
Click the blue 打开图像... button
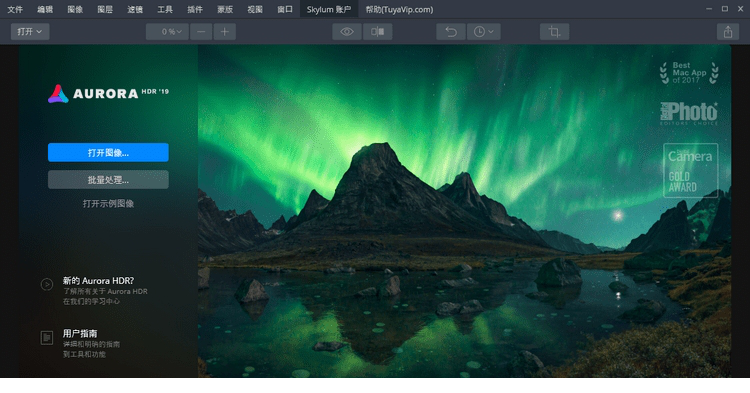click(x=108, y=153)
